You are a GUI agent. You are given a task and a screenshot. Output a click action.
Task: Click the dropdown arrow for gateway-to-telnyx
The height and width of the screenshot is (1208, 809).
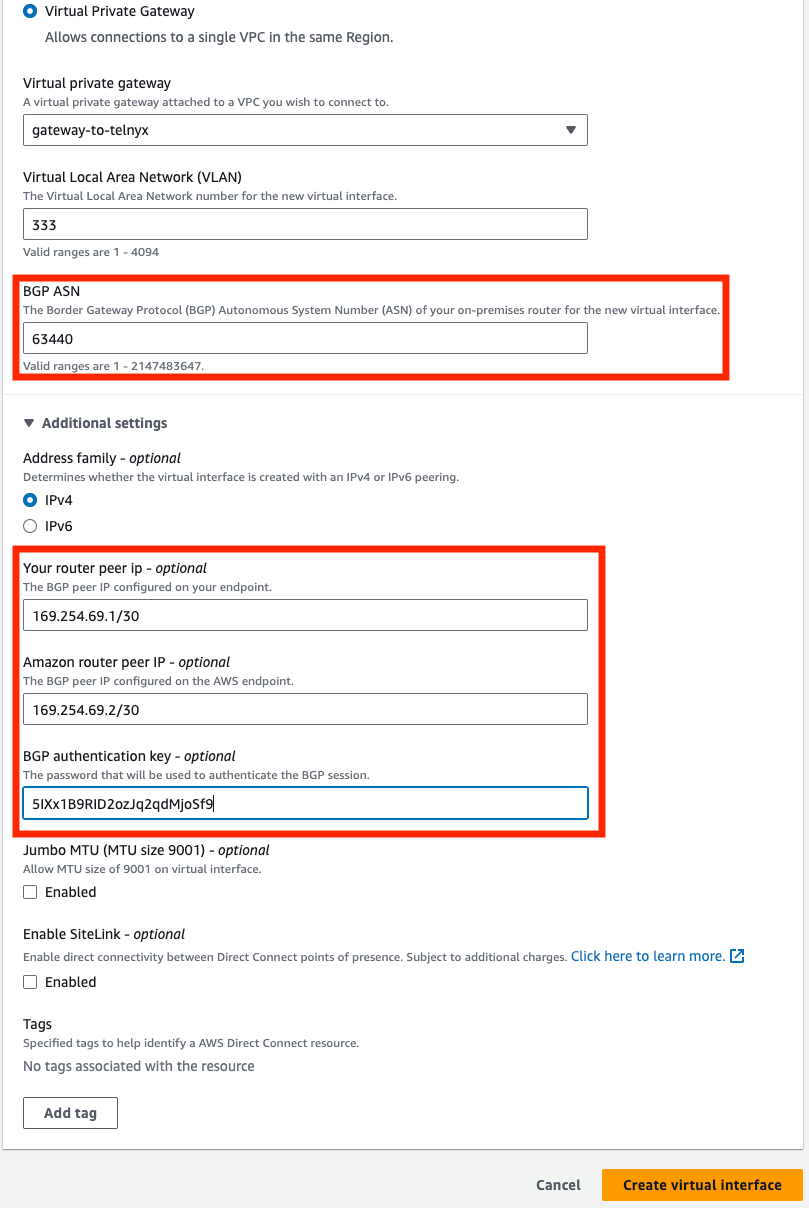point(571,130)
